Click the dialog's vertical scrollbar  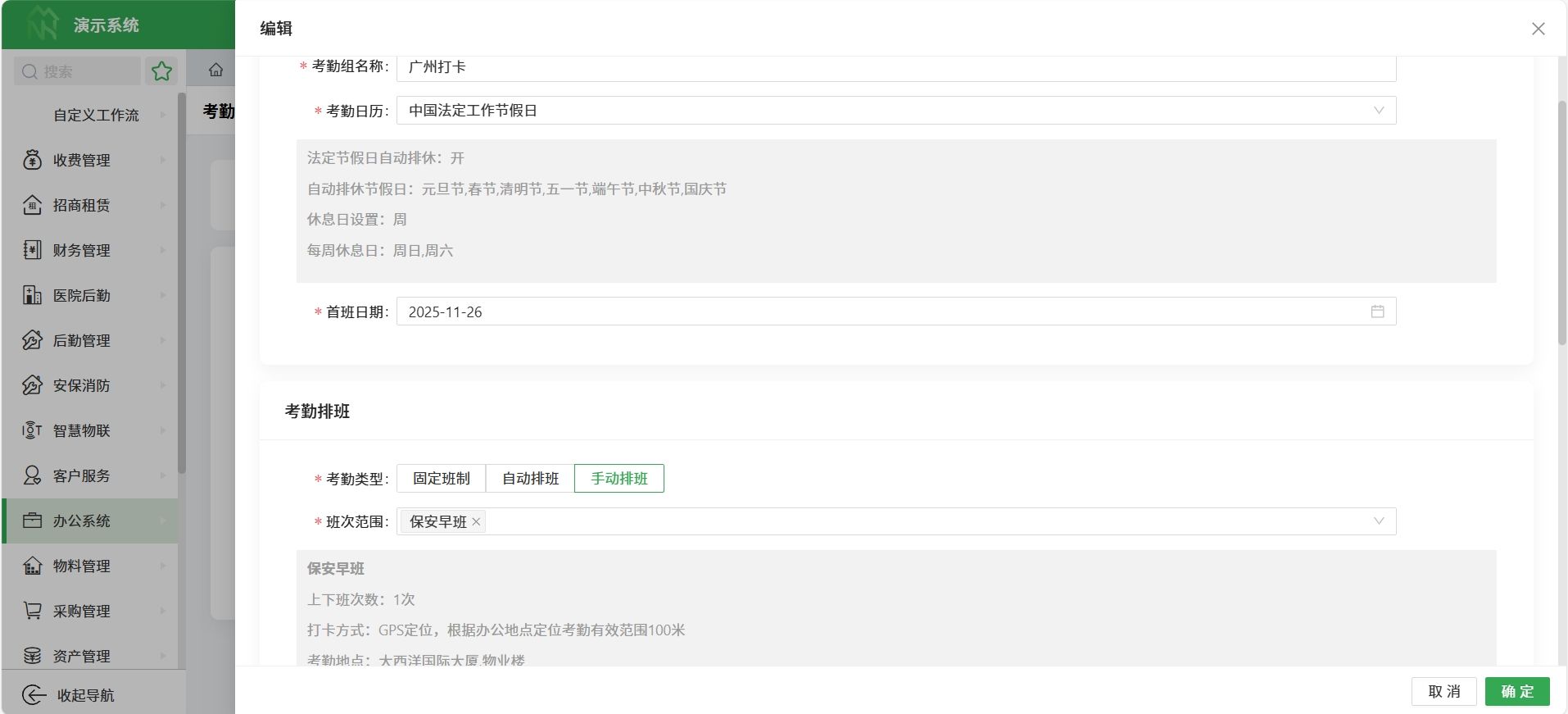pos(1561,221)
